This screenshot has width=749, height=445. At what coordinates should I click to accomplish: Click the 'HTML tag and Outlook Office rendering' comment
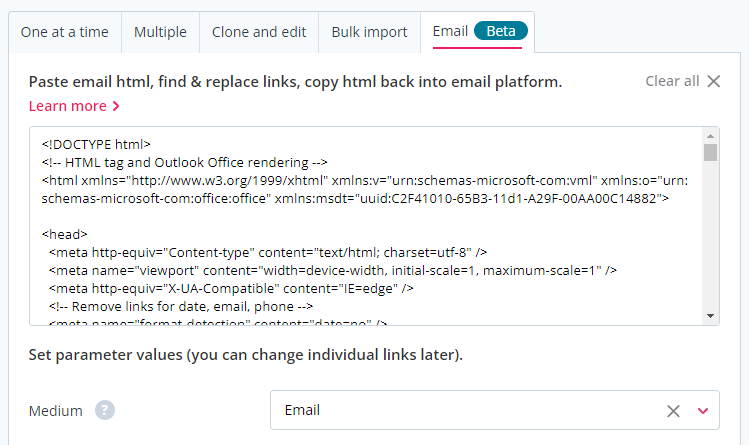pos(184,162)
